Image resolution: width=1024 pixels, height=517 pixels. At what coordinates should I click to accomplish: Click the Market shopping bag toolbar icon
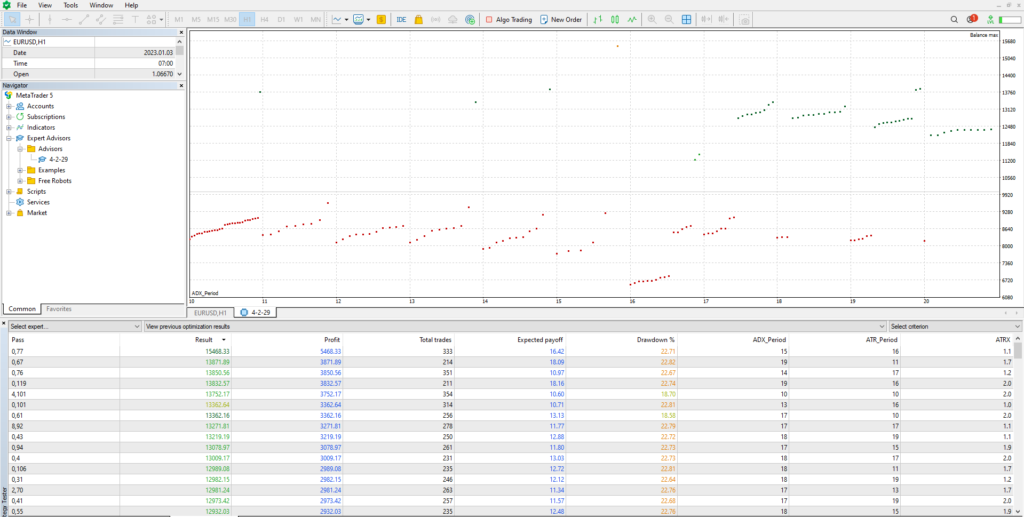tap(419, 19)
